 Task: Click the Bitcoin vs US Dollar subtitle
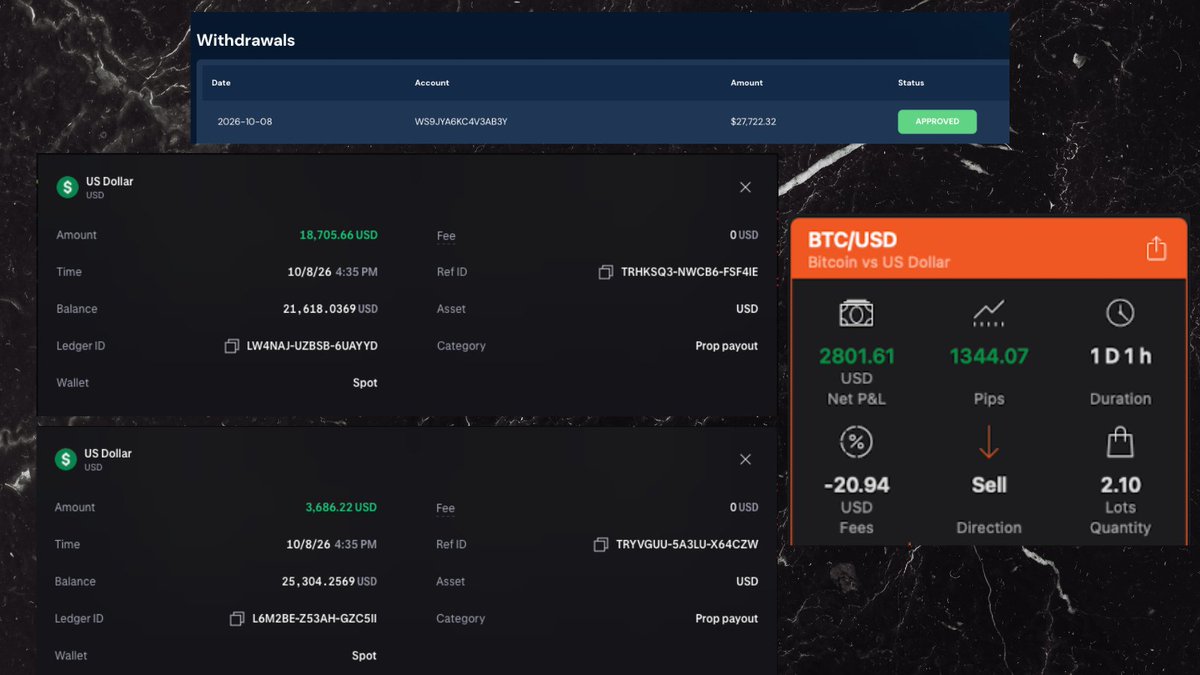point(879,263)
